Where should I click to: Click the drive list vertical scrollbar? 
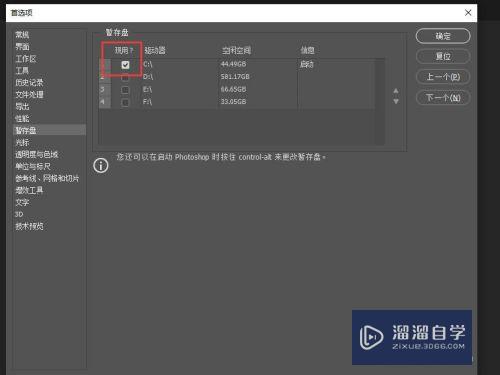[380, 102]
